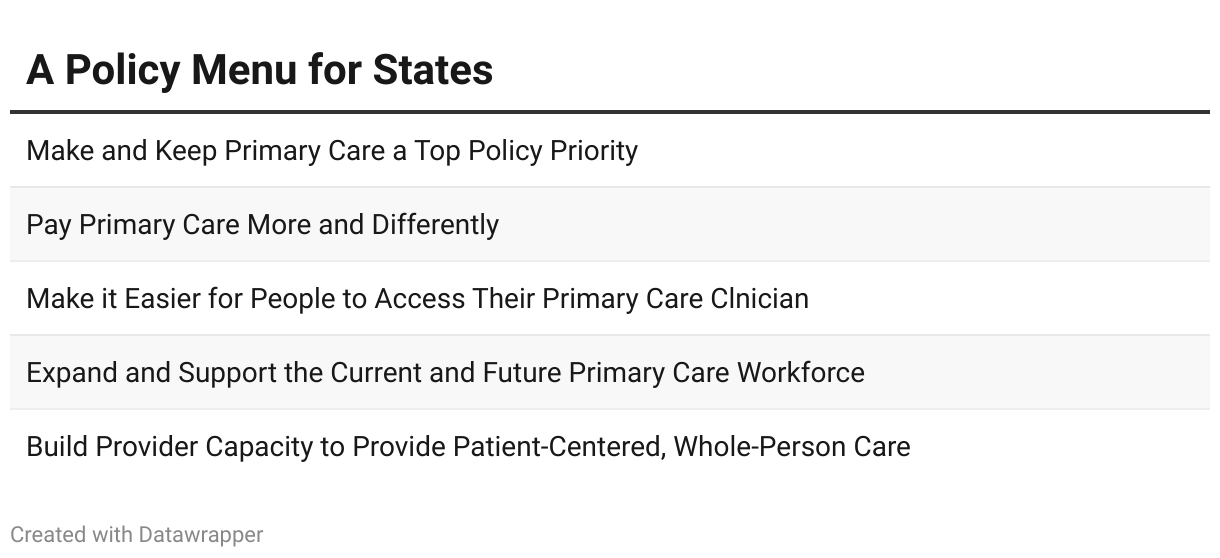Select the "Expand and Support" workforce row
1220x558 pixels.
tap(610, 372)
